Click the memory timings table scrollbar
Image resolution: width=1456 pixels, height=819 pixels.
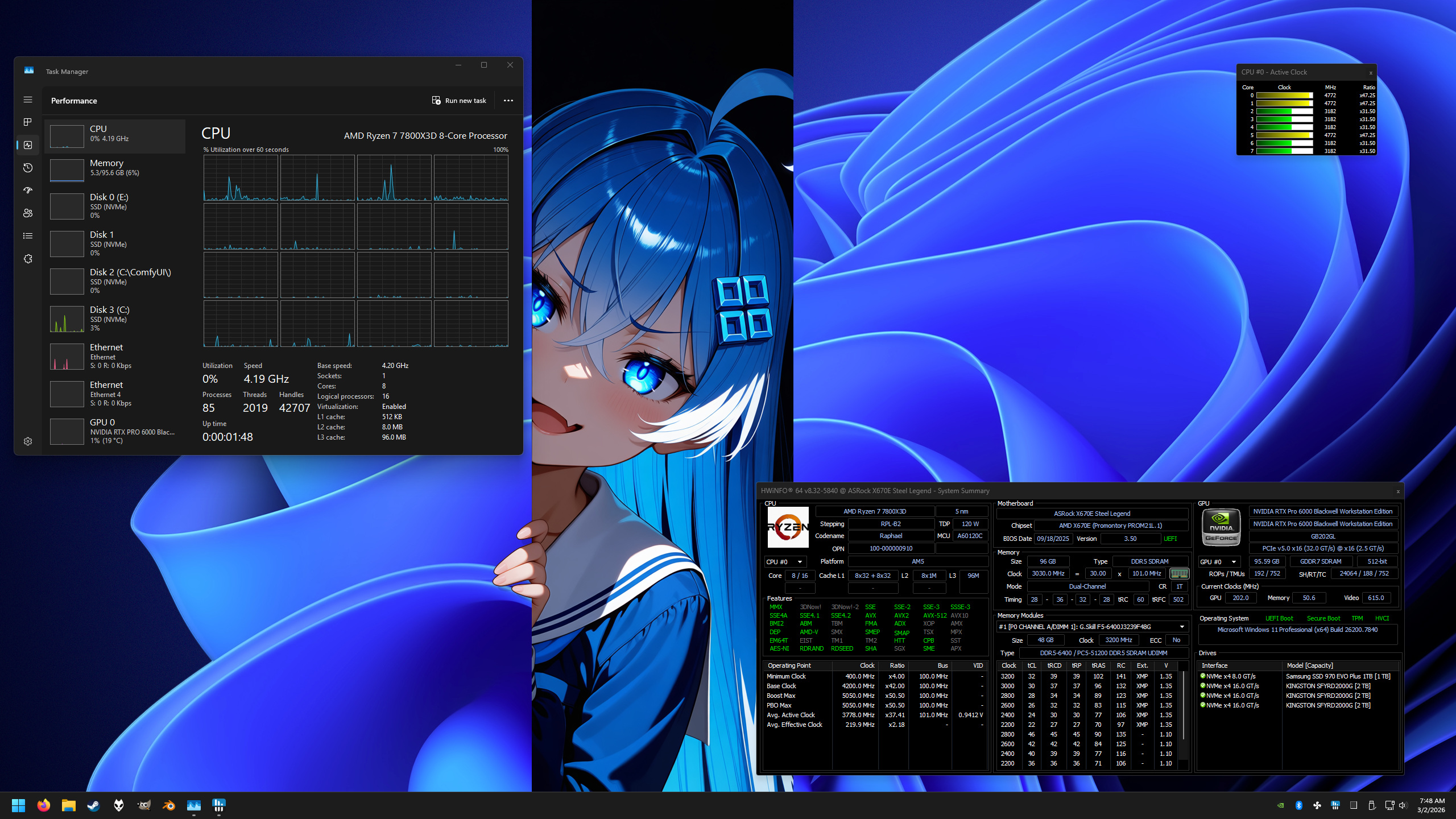click(x=1184, y=705)
